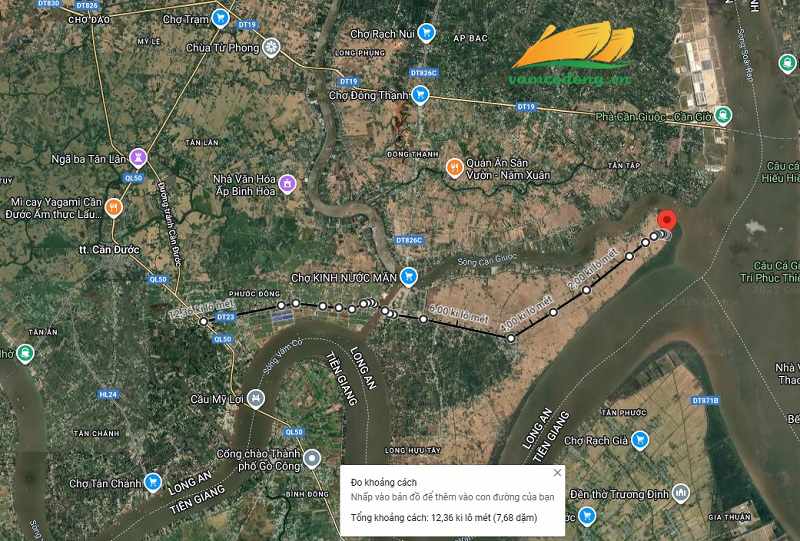
Task: Click the Chợ Trạm shopping marker
Action: point(220,18)
